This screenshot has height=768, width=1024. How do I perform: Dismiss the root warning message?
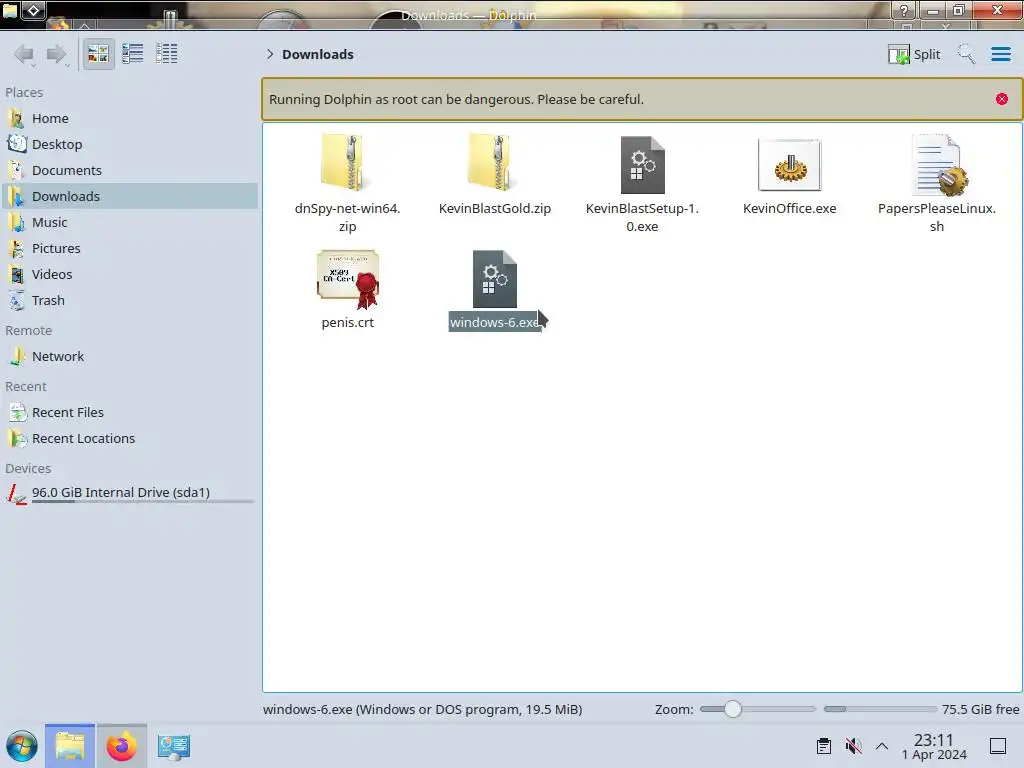coord(1002,99)
